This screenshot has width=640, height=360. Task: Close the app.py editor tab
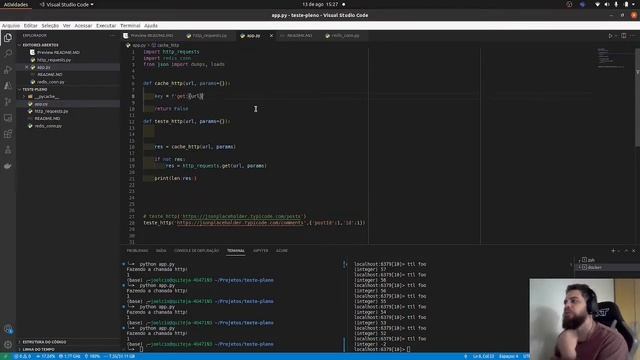point(271,36)
